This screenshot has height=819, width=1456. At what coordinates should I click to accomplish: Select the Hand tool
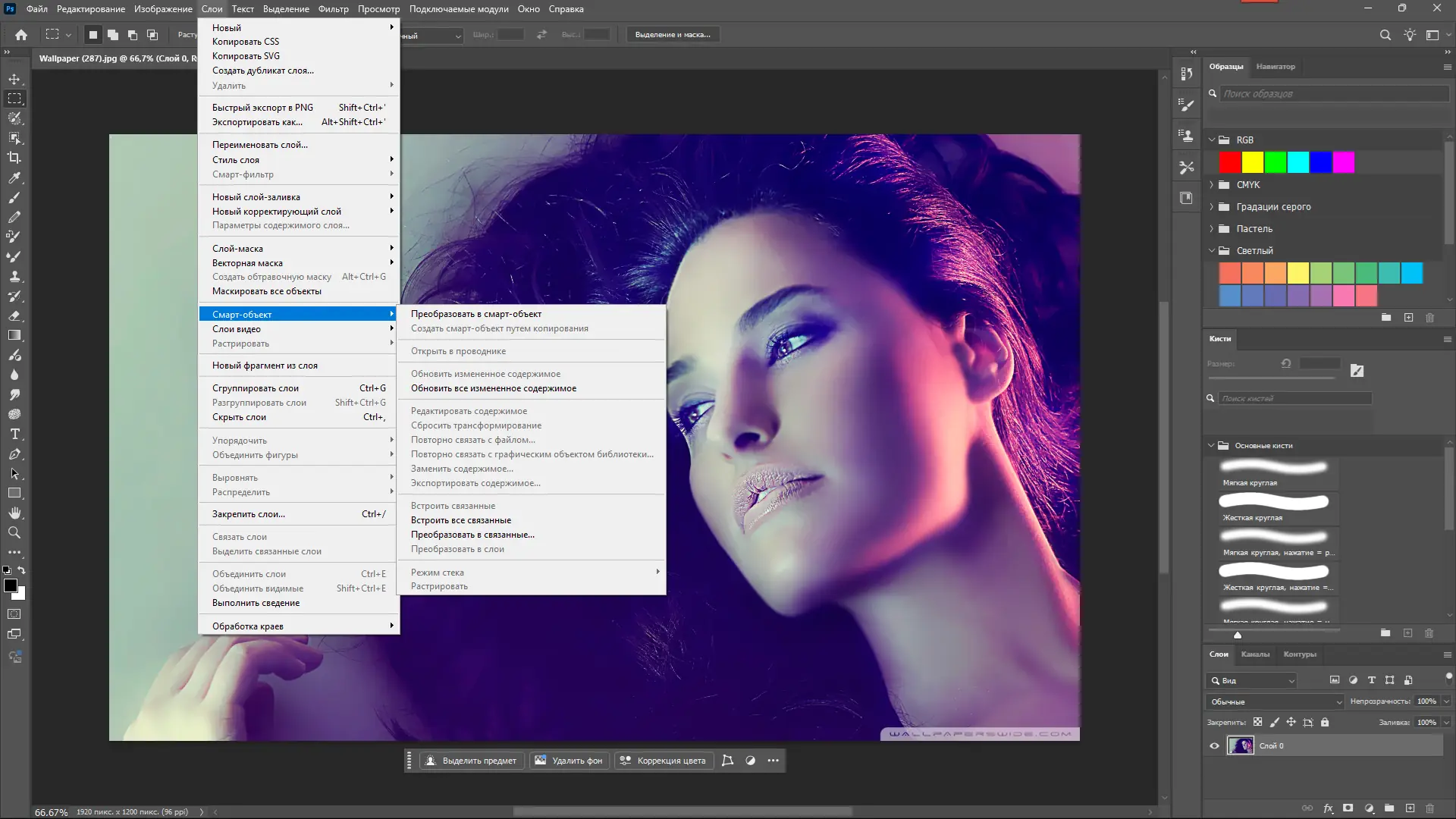14,513
